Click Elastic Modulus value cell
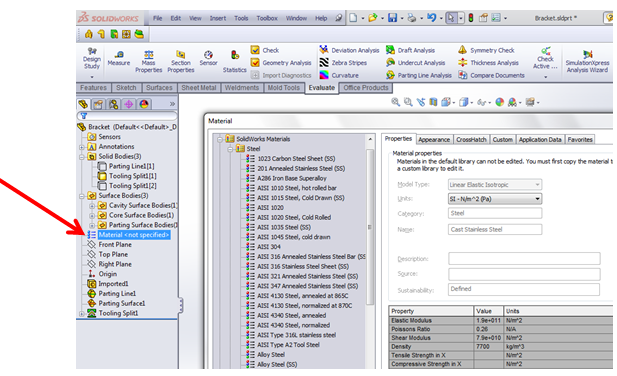This screenshot has width=617, height=376. point(488,321)
